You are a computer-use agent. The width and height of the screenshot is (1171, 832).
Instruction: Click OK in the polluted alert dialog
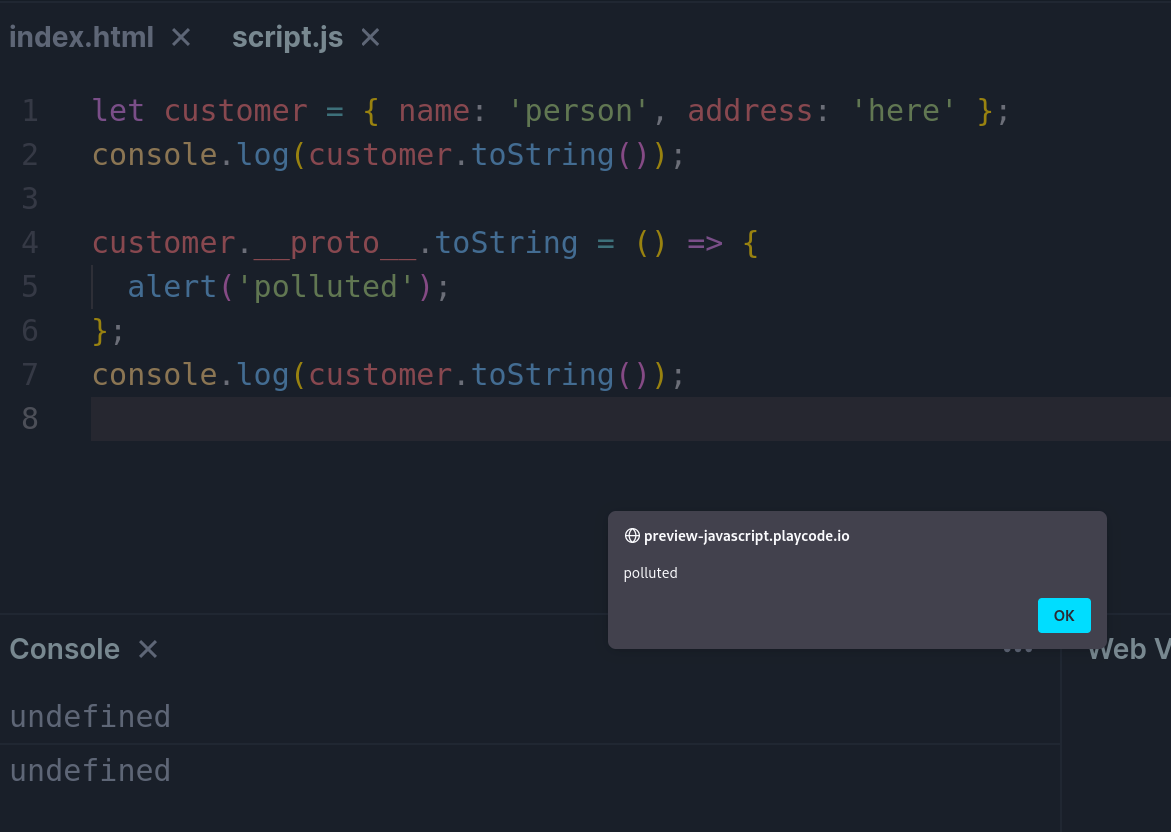pos(1064,615)
